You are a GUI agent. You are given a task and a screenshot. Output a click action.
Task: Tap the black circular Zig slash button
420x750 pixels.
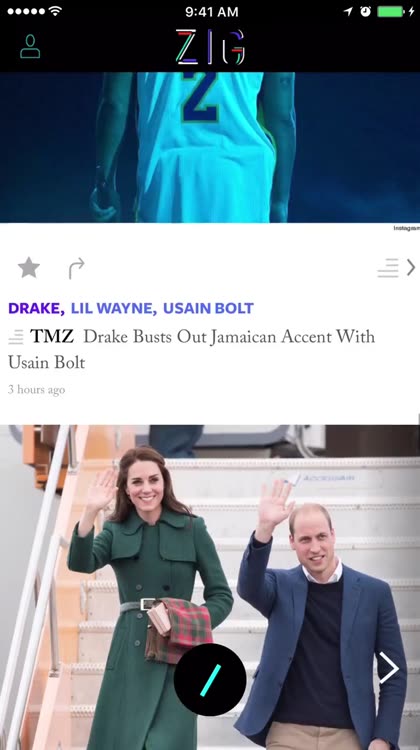[x=210, y=680]
